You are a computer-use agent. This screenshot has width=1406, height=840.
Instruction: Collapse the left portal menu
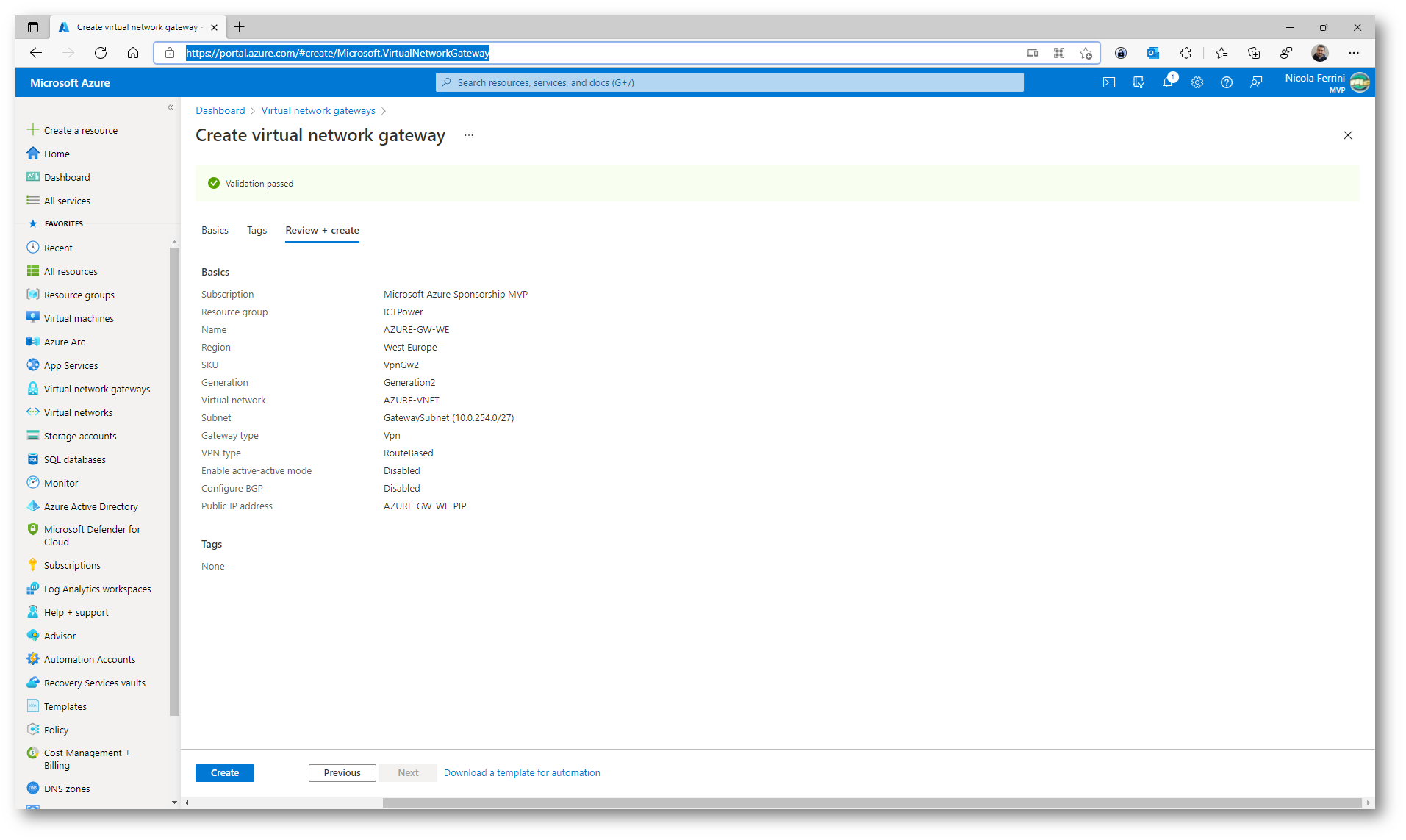(171, 108)
